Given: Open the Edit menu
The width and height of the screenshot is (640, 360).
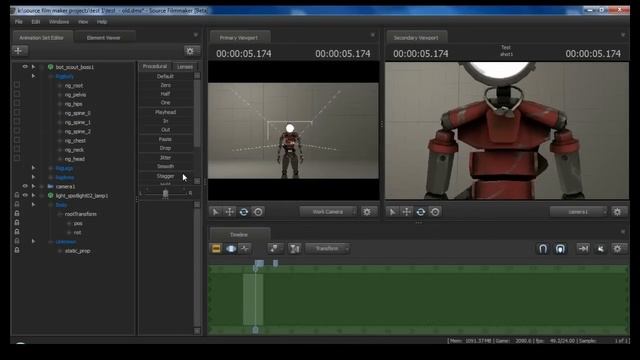Looking at the screenshot, I should click(x=36, y=22).
